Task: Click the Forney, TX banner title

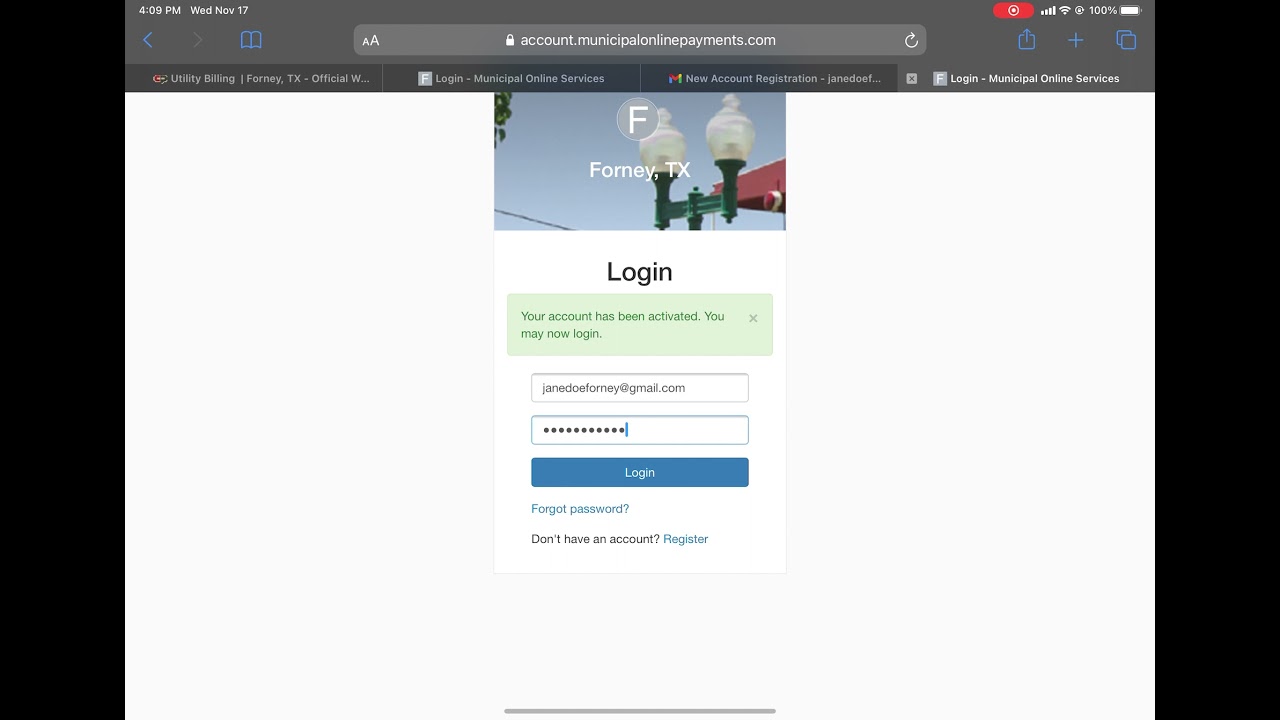Action: coord(640,170)
